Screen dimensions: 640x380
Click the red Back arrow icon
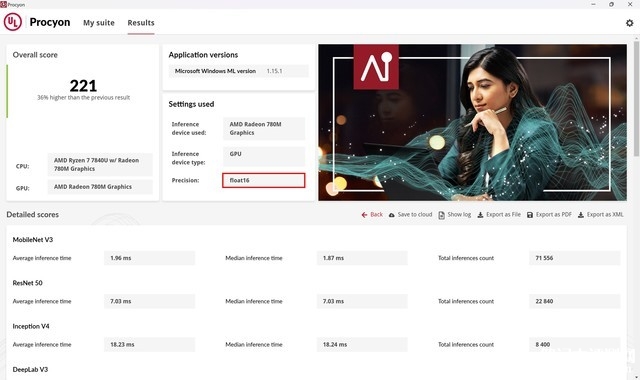(x=364, y=215)
